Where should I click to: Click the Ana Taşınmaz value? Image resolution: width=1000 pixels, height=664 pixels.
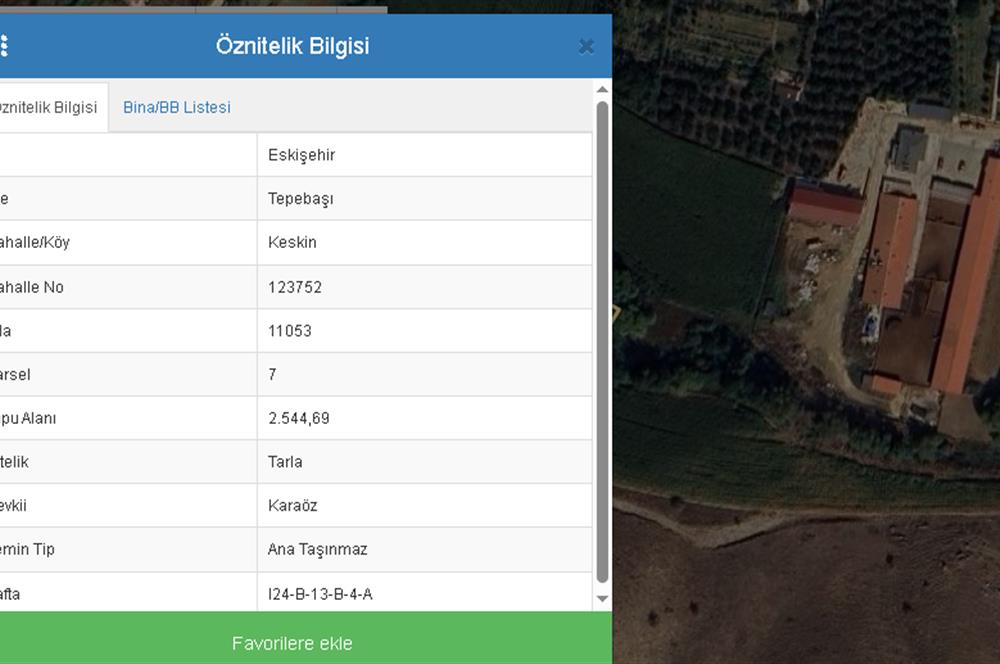[318, 549]
